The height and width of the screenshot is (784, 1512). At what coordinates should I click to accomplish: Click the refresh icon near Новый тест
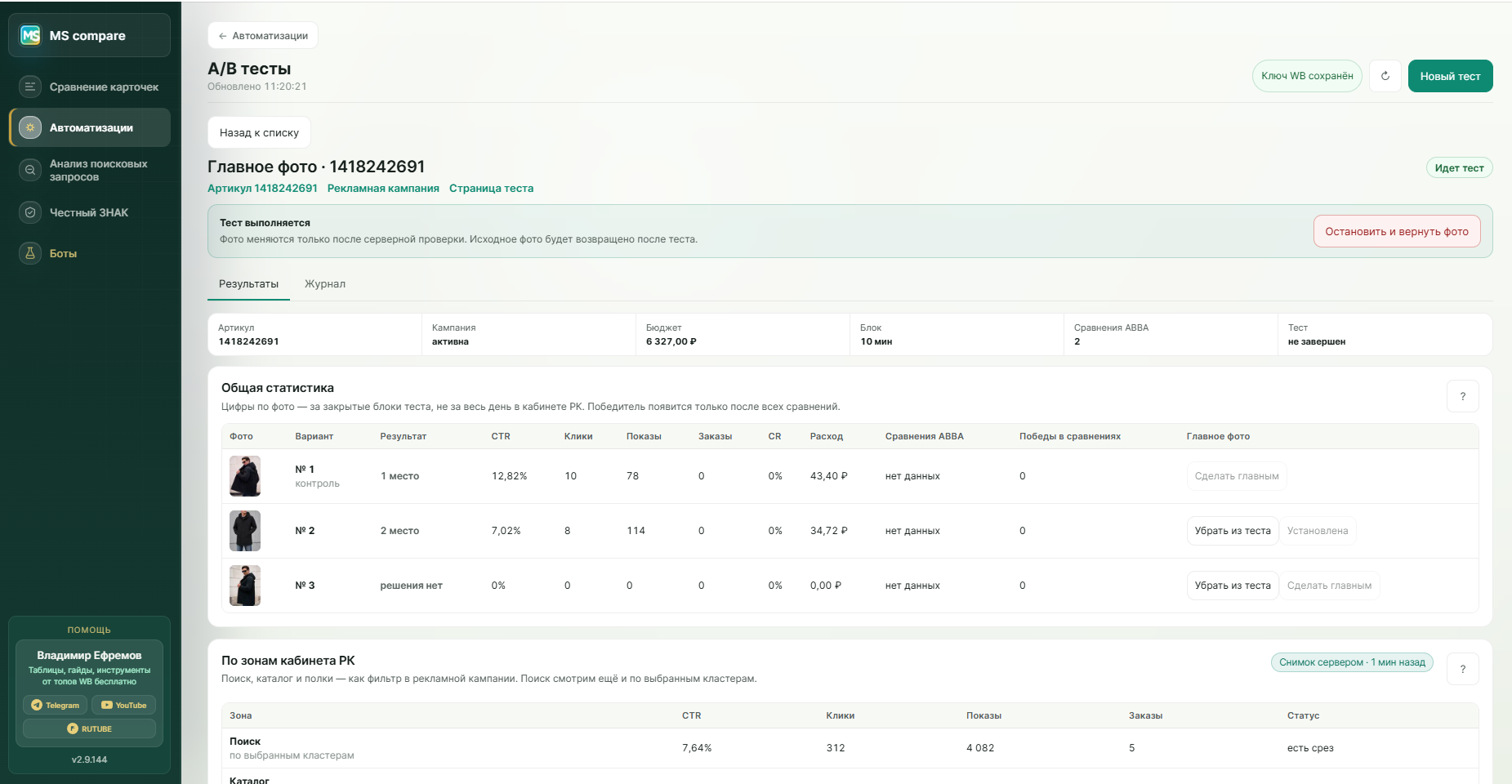tap(1385, 76)
